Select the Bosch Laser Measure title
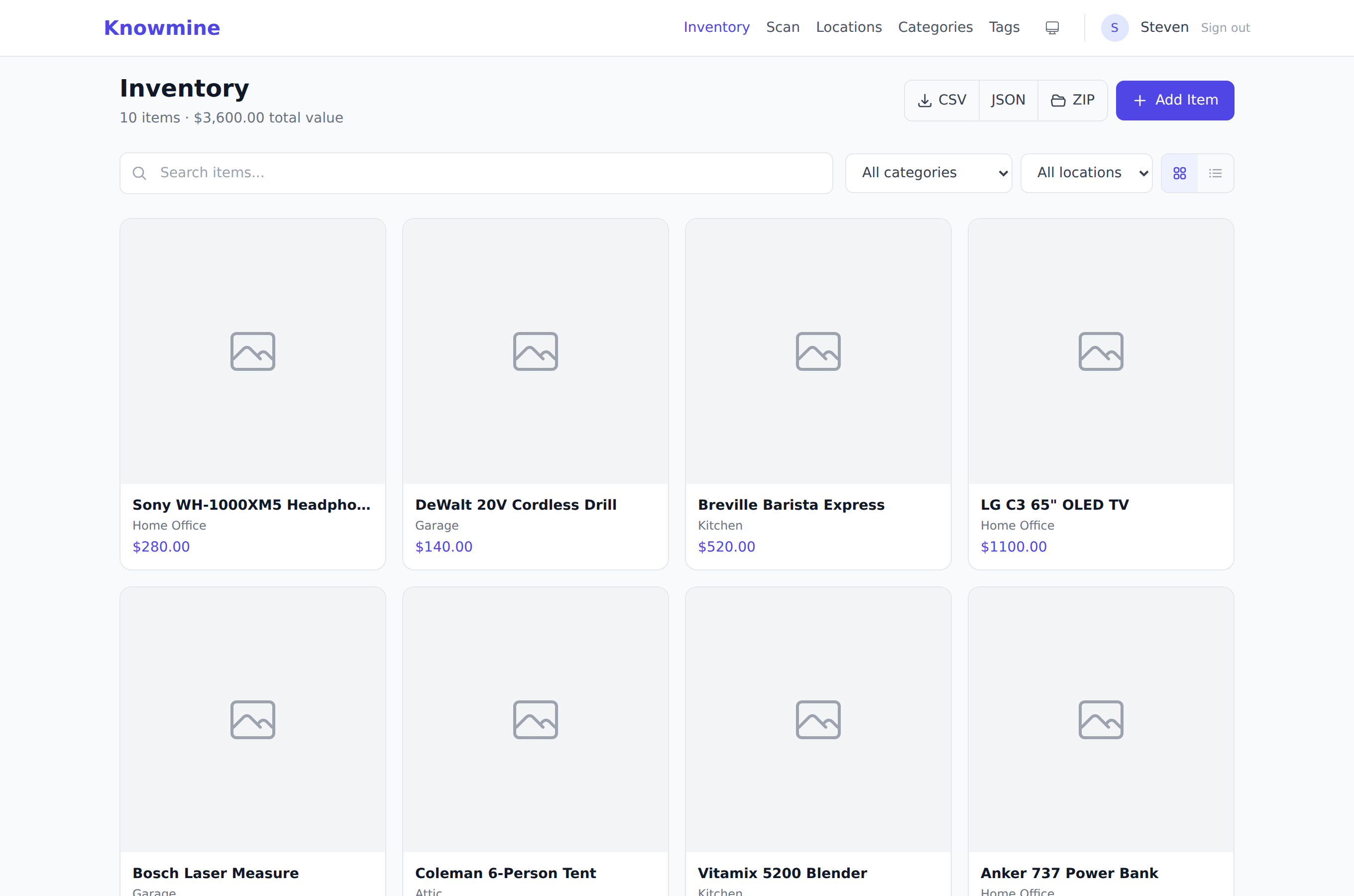The height and width of the screenshot is (896, 1354). (216, 873)
